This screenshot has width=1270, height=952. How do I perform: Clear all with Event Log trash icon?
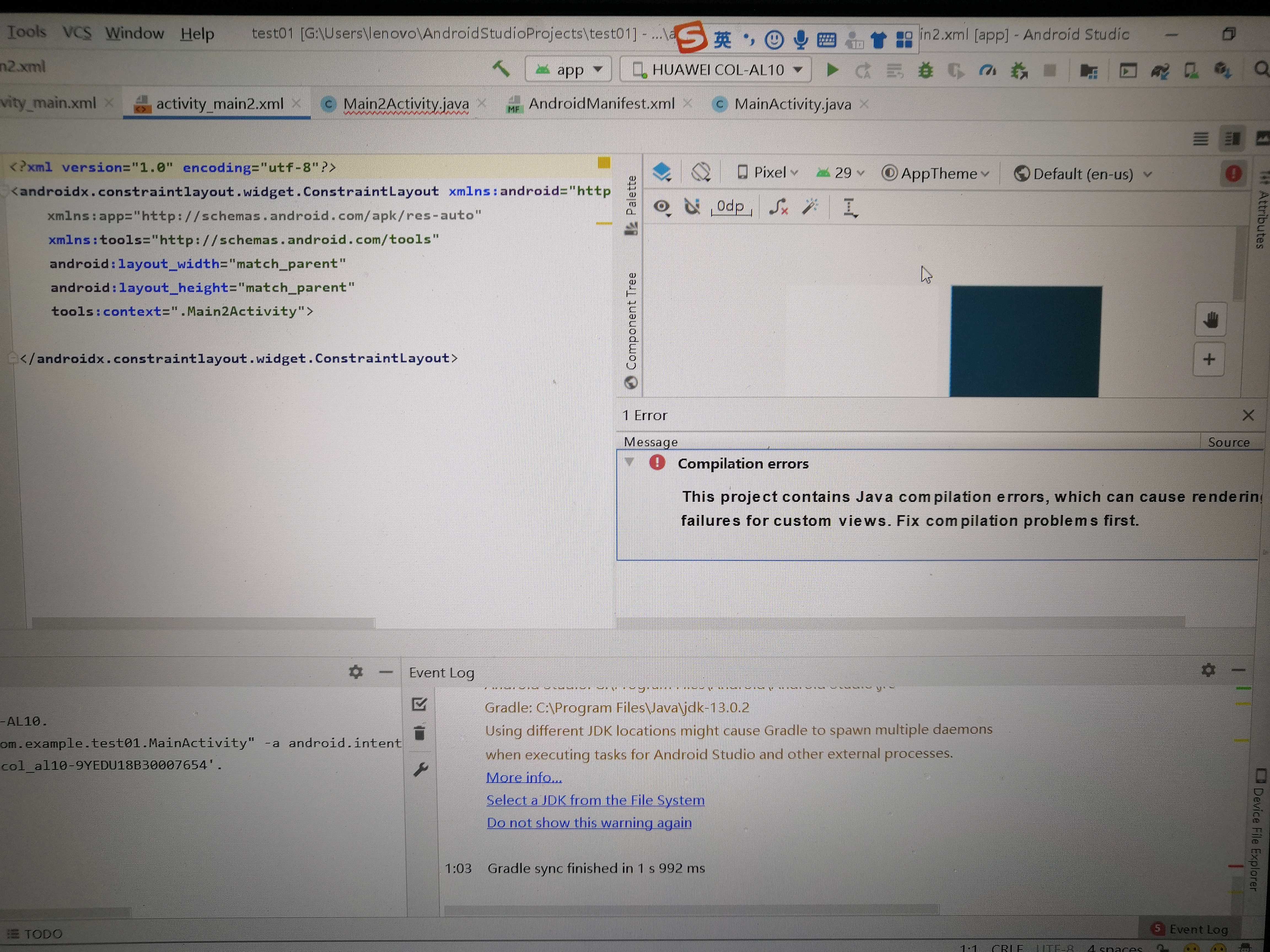coord(420,733)
